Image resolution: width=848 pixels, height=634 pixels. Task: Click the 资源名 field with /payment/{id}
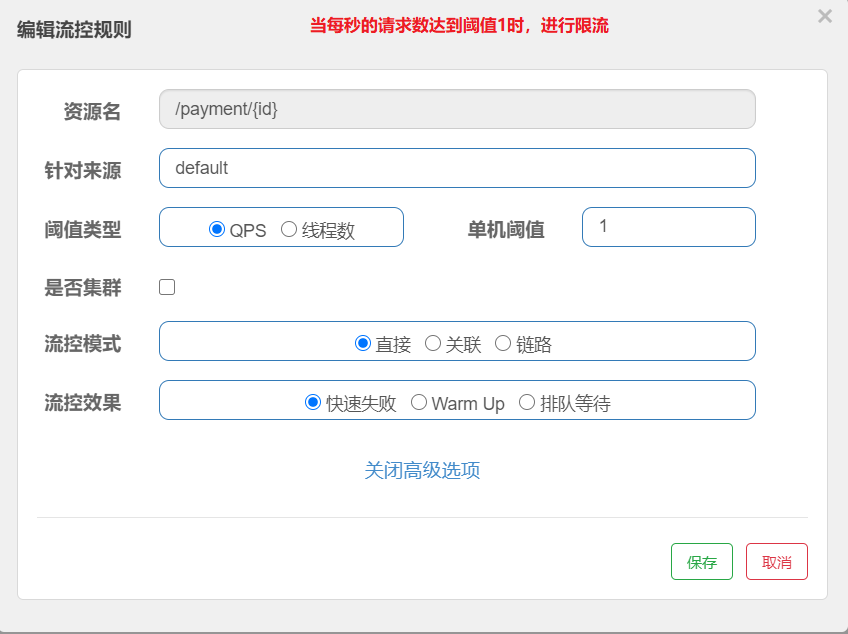[456, 109]
